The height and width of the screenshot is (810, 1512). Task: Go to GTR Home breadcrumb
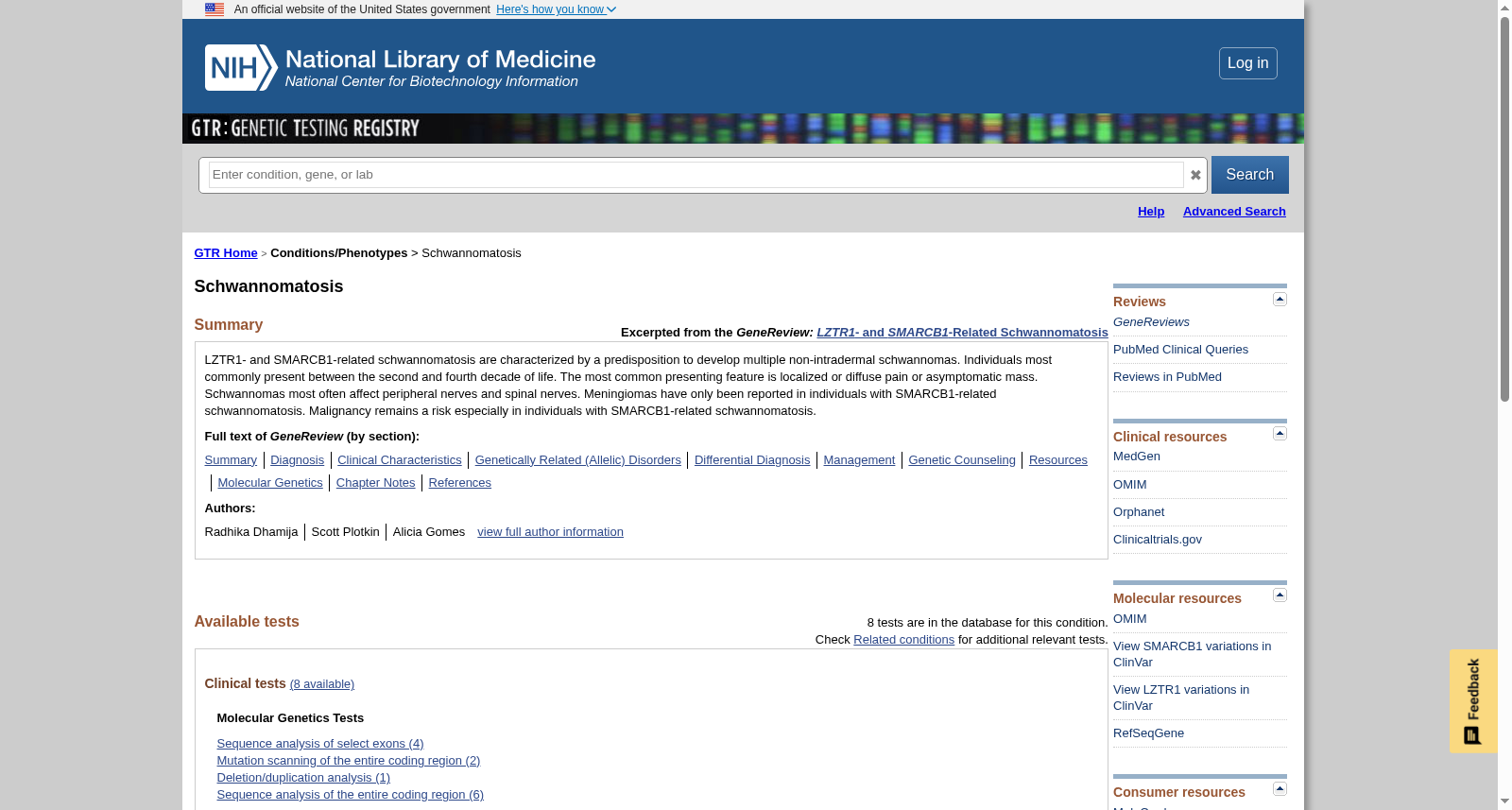(x=226, y=253)
